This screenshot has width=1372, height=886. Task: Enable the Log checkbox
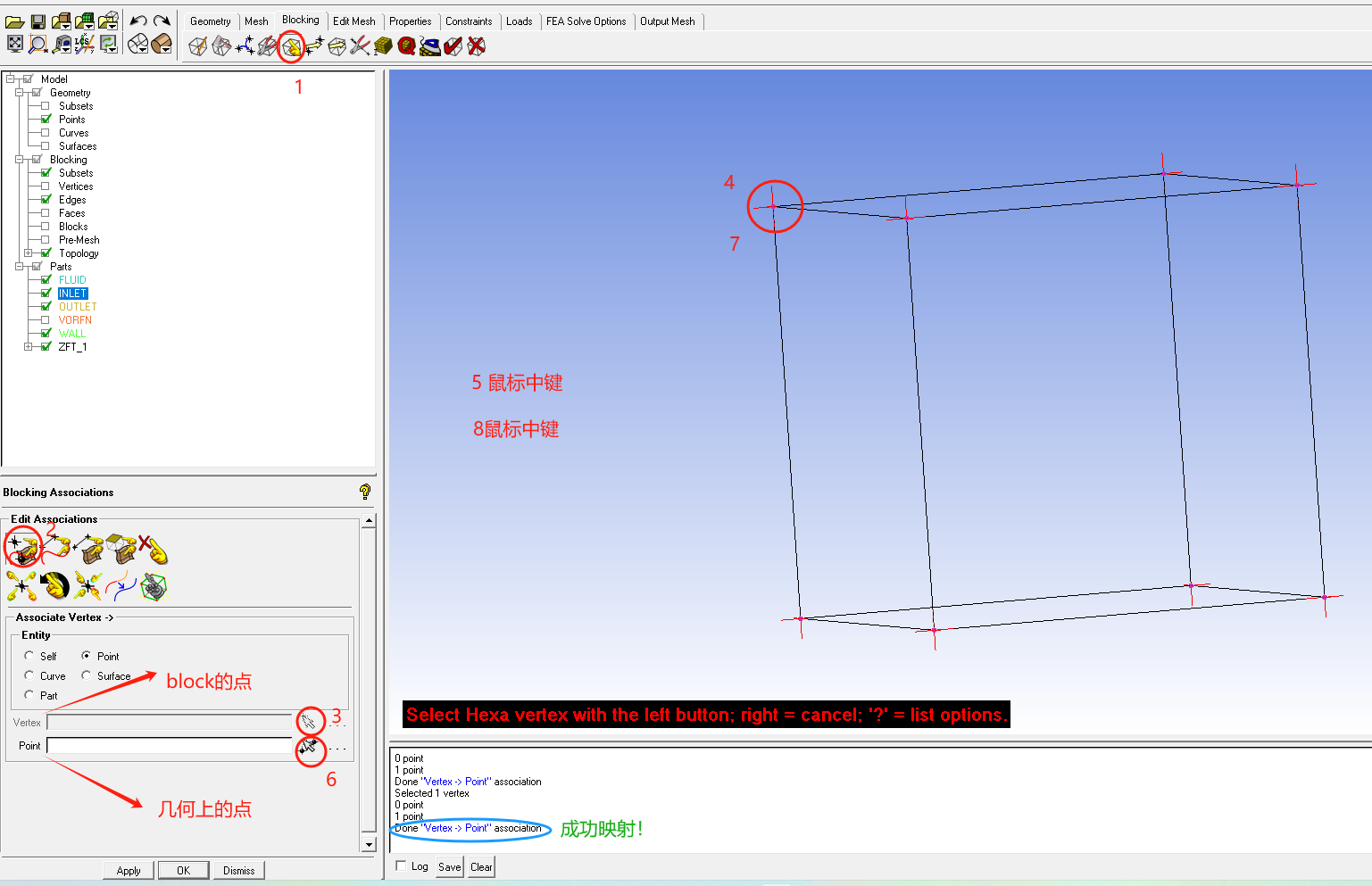click(x=401, y=865)
